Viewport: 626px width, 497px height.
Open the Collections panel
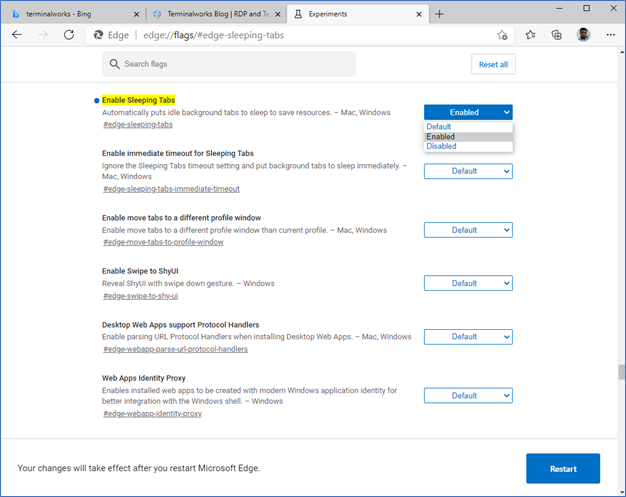557,35
